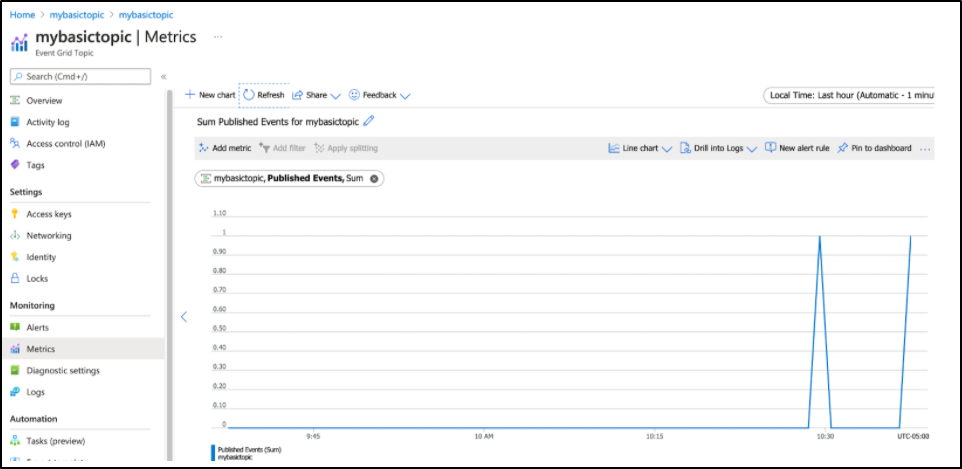Click the Alerts icon under Monitoring
Image resolution: width=962 pixels, height=469 pixels.
(15, 328)
